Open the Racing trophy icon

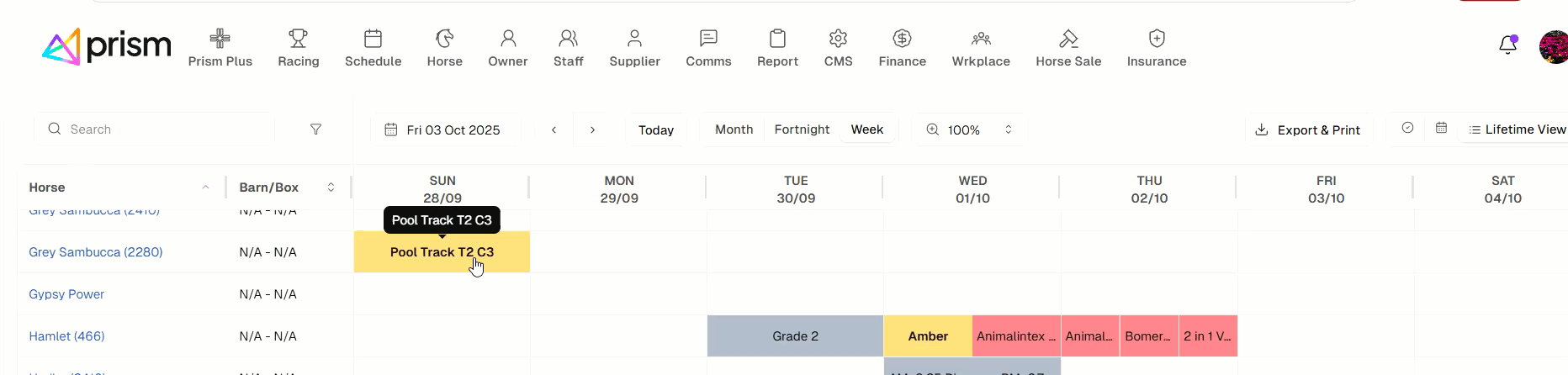(299, 39)
